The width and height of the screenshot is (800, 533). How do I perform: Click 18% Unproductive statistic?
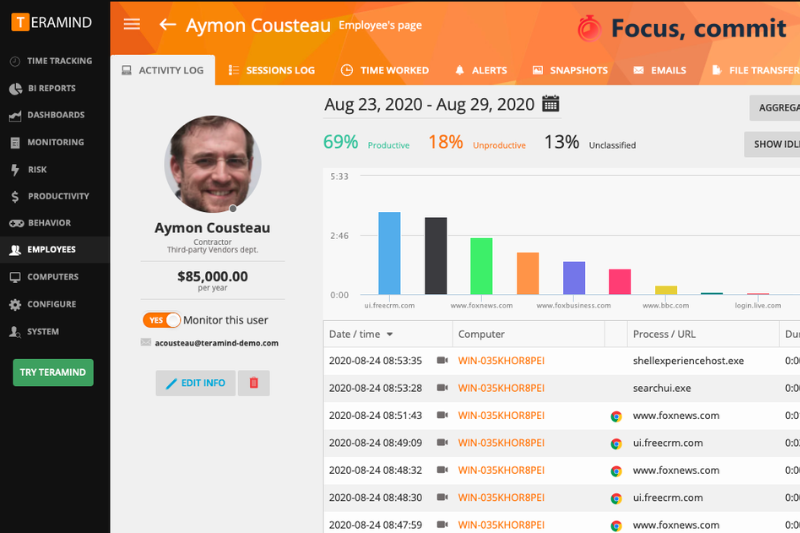477,142
